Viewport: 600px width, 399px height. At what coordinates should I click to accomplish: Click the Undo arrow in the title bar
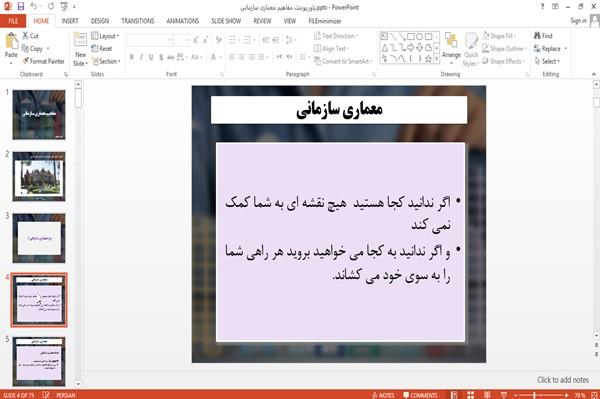pyautogui.click(x=34, y=7)
